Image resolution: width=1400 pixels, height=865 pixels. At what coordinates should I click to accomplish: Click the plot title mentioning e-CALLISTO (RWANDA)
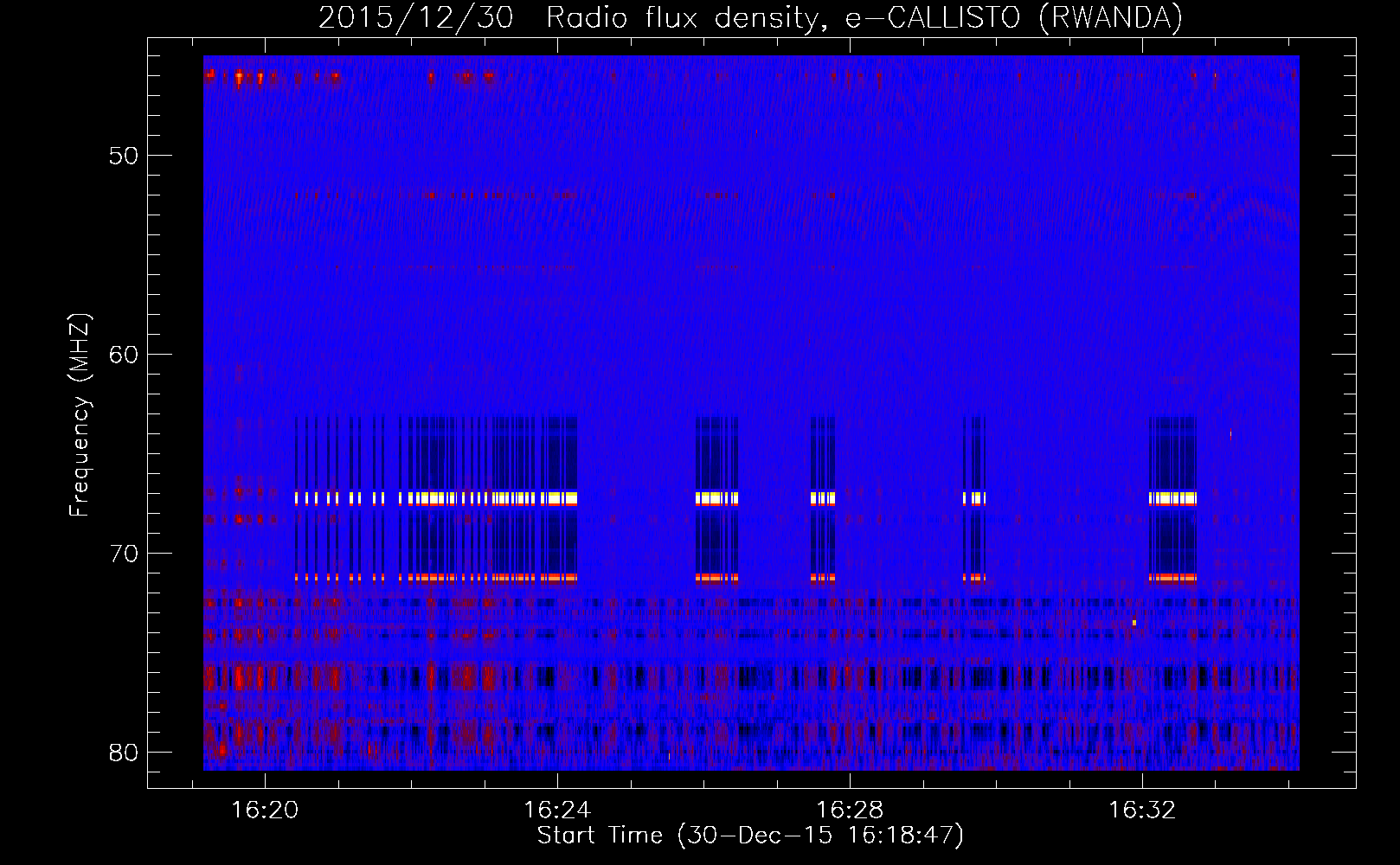click(750, 17)
